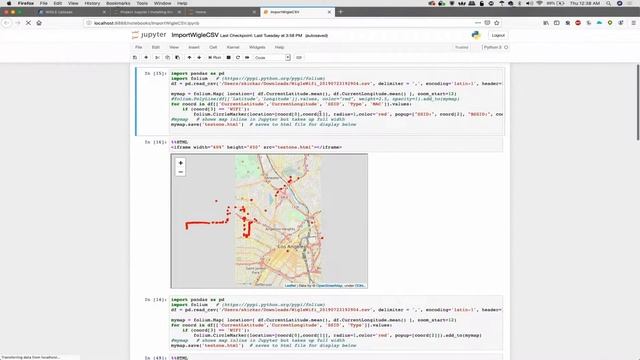Copy the selected cells
This screenshot has width=640, height=360.
pos(167,58)
